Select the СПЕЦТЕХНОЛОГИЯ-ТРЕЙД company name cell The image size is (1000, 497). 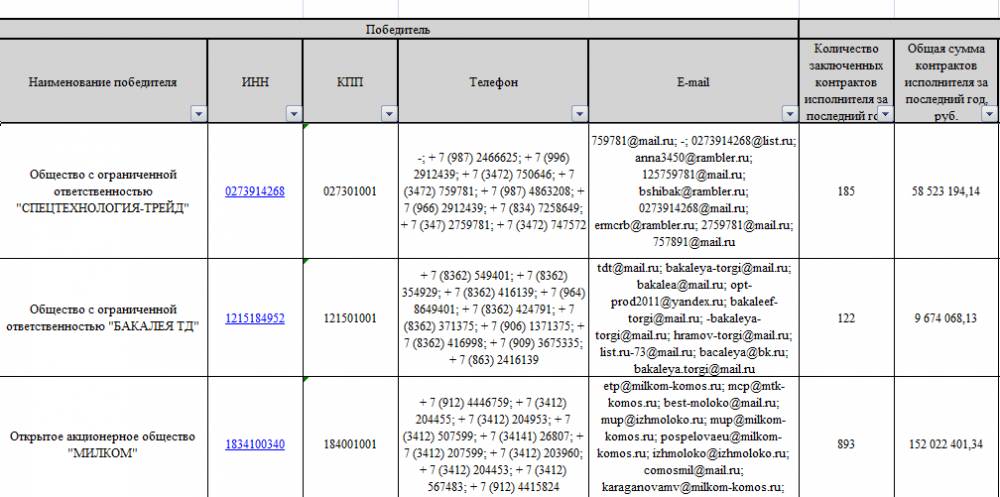(x=103, y=191)
